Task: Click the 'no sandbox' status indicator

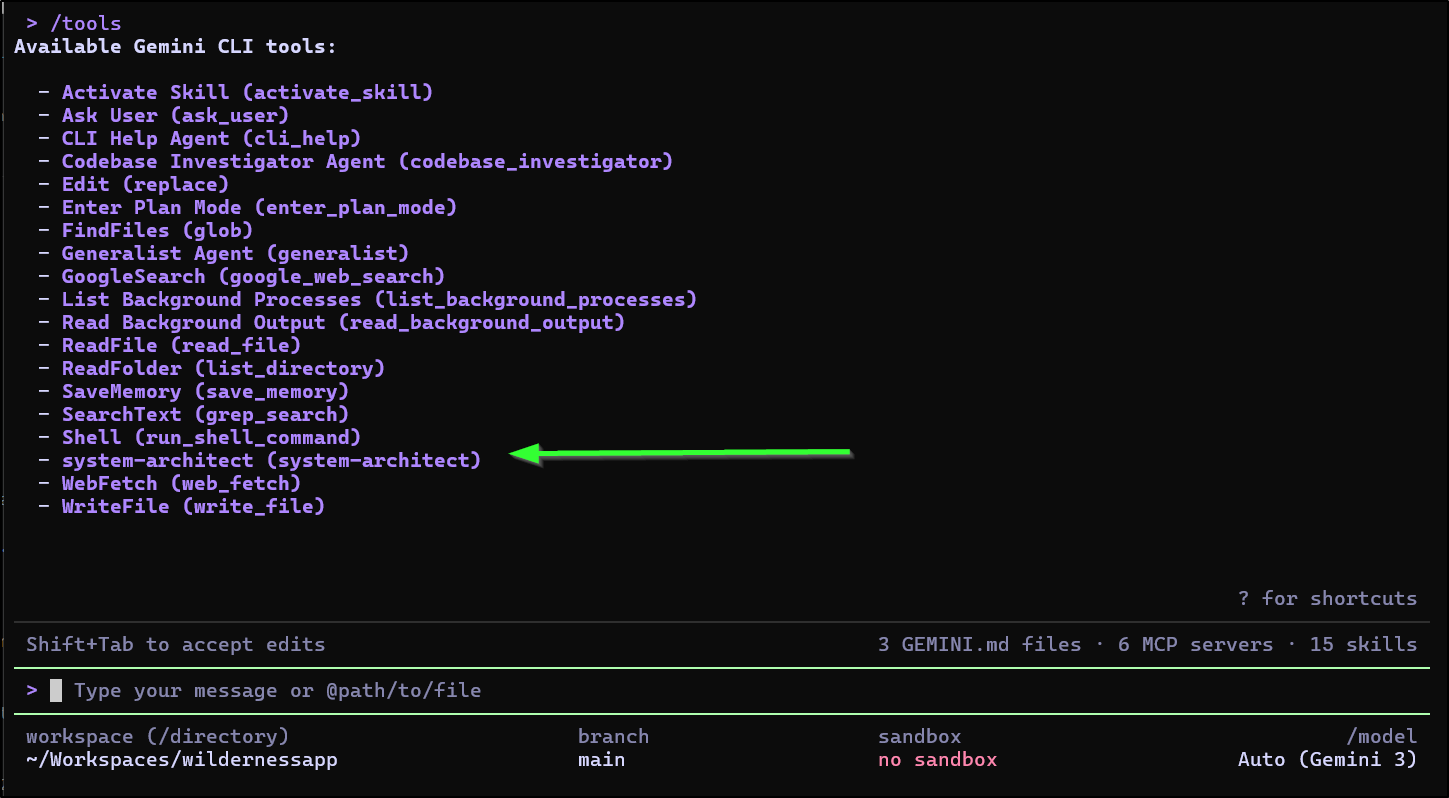Action: pos(937,759)
